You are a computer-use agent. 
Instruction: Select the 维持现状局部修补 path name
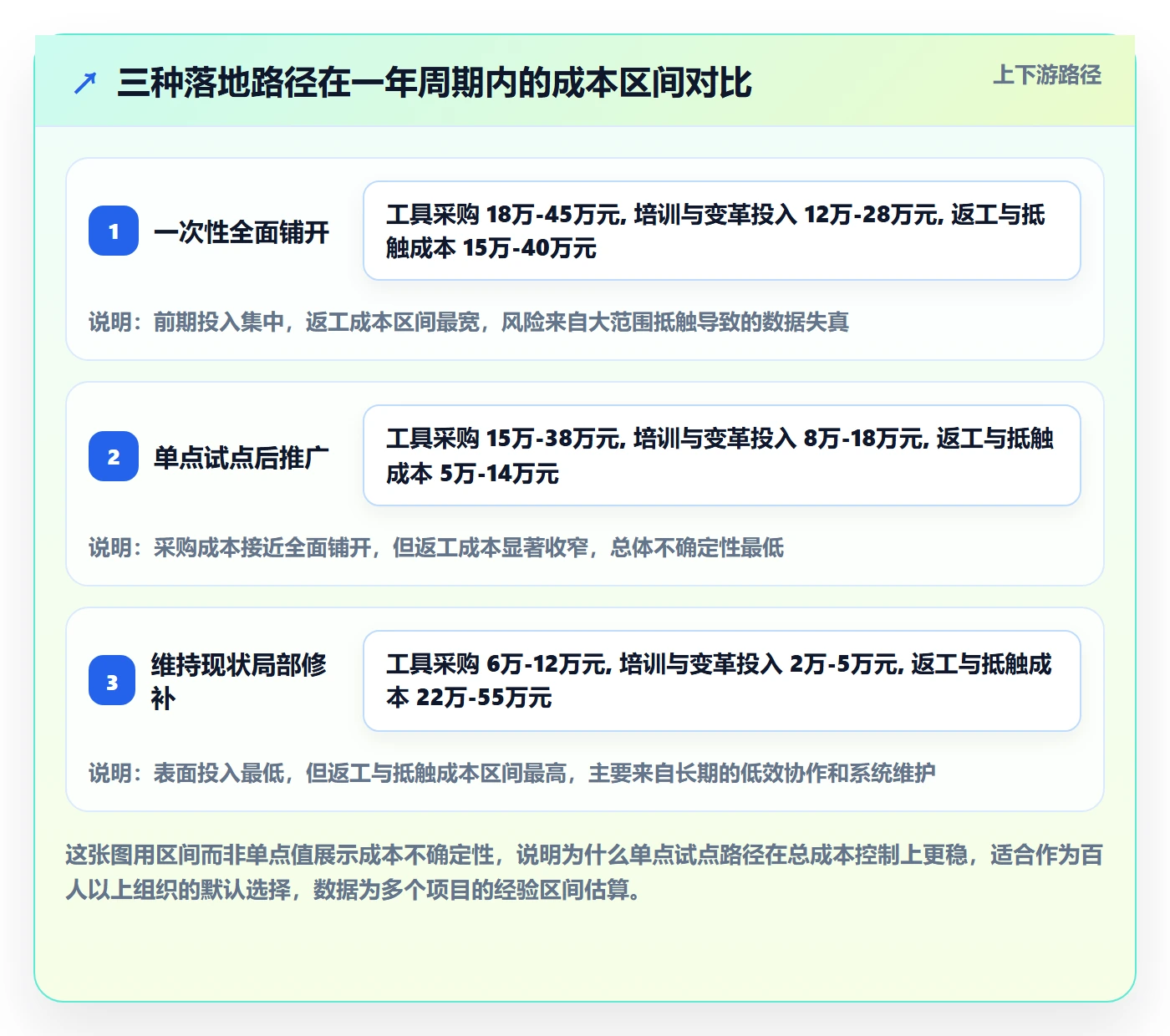[239, 681]
